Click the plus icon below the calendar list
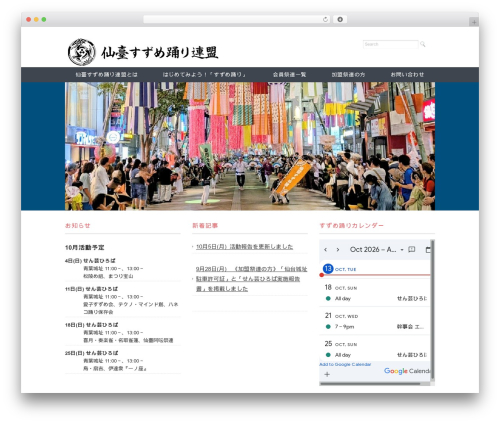Screen dimensions: 500x423 tap(327, 374)
